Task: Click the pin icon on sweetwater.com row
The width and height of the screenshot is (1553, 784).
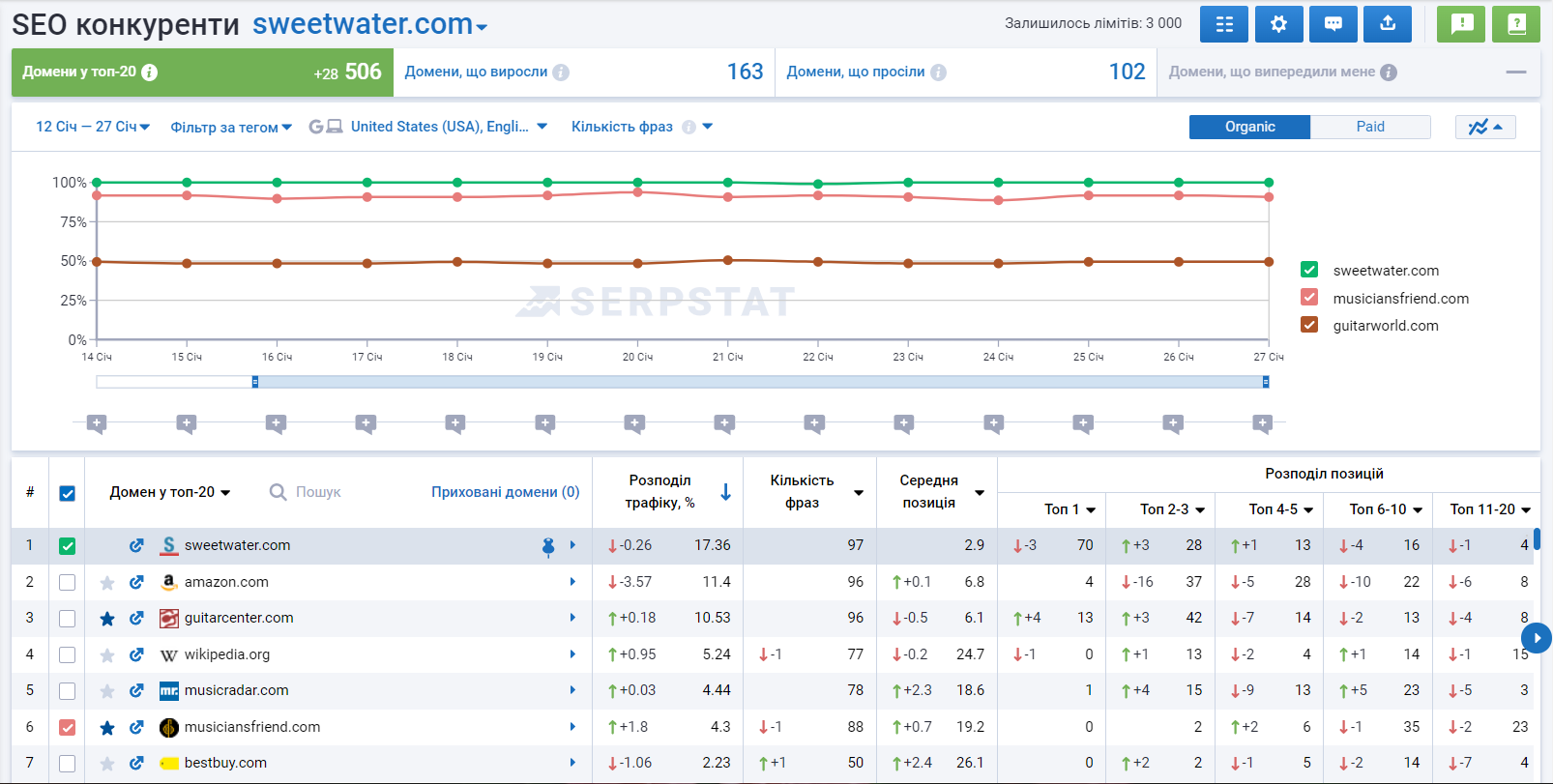Action: pos(548,546)
